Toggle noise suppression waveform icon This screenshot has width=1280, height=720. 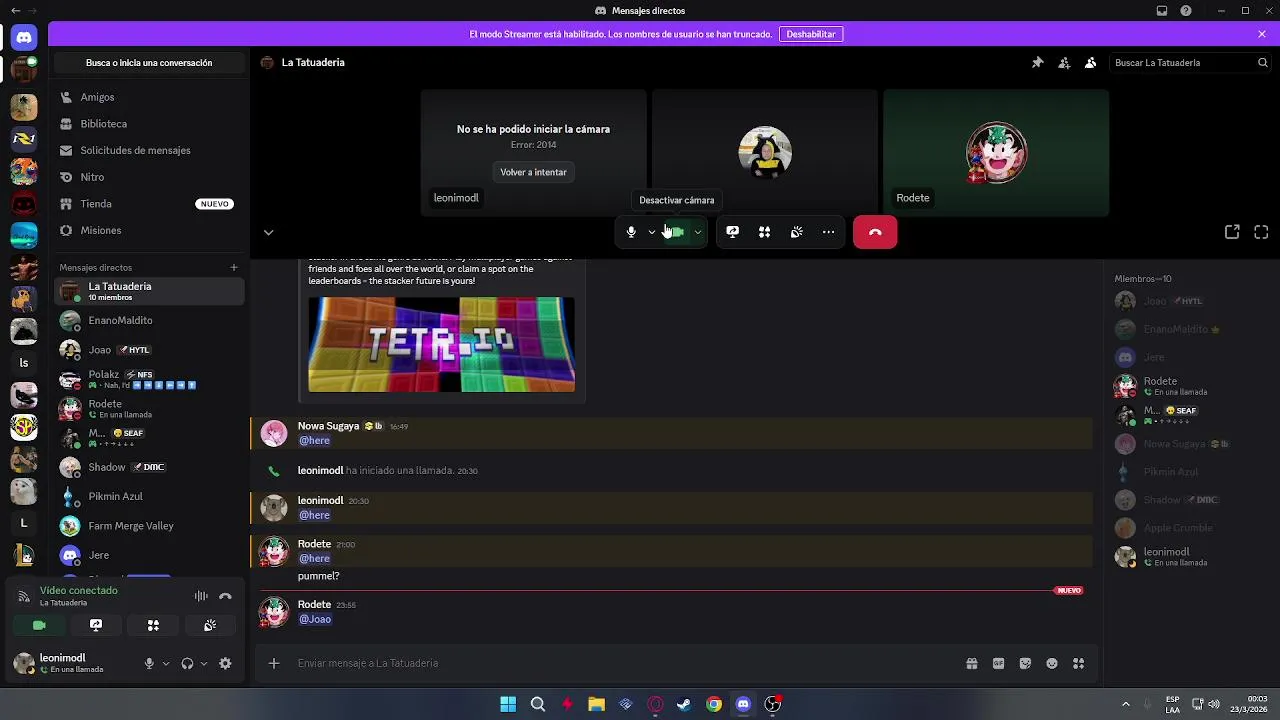[x=201, y=596]
